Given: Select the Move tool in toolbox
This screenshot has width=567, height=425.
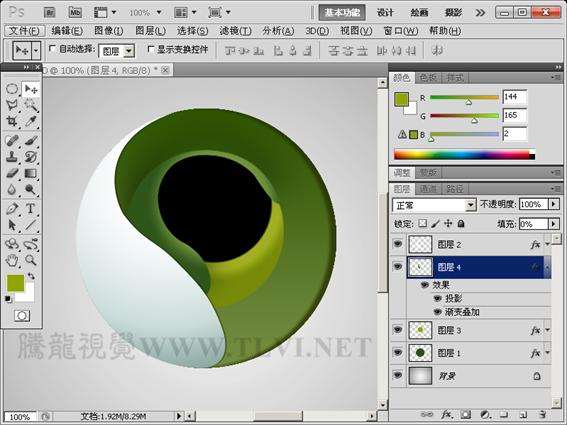Looking at the screenshot, I should 31,89.
